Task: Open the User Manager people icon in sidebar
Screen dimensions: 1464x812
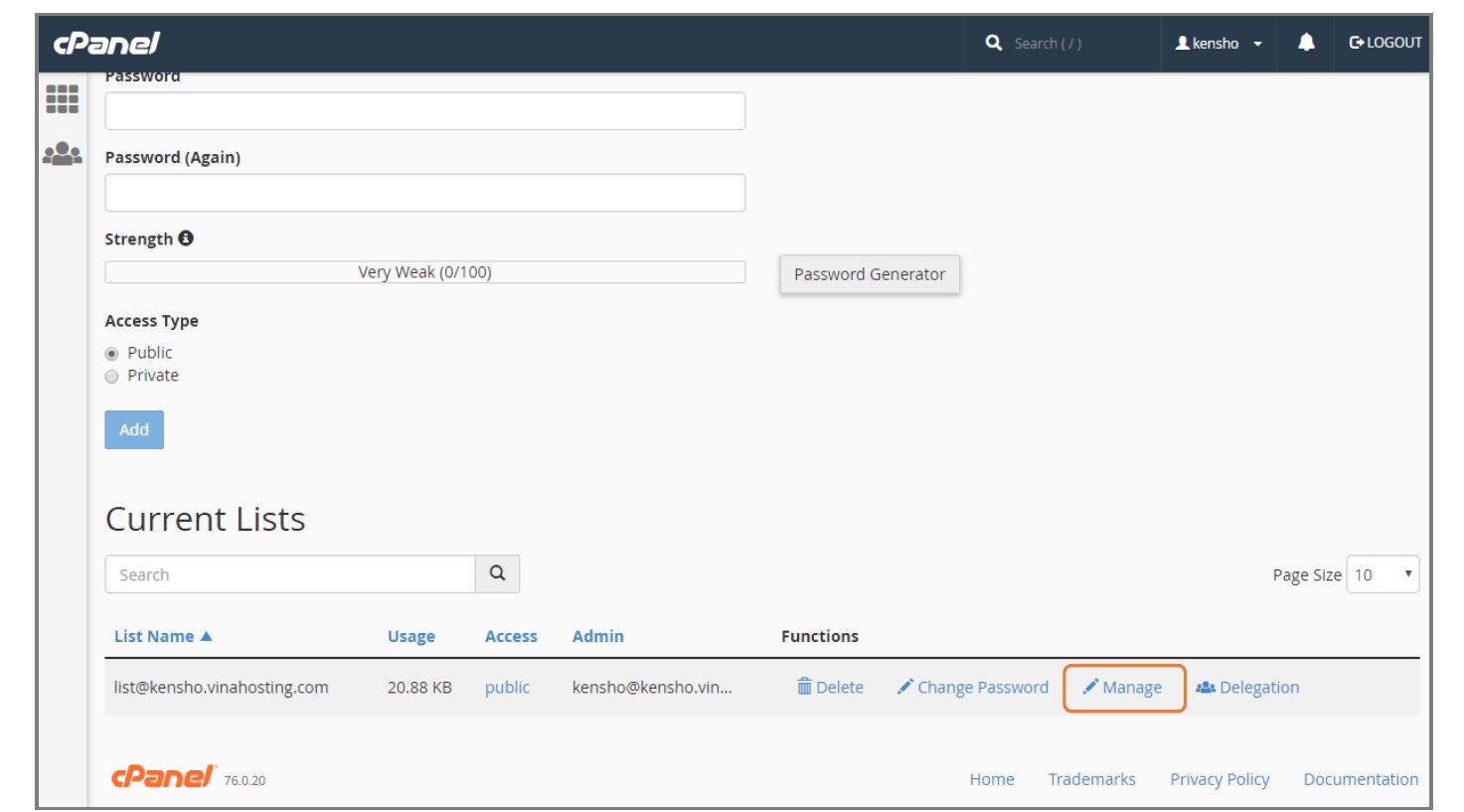Action: click(x=62, y=153)
